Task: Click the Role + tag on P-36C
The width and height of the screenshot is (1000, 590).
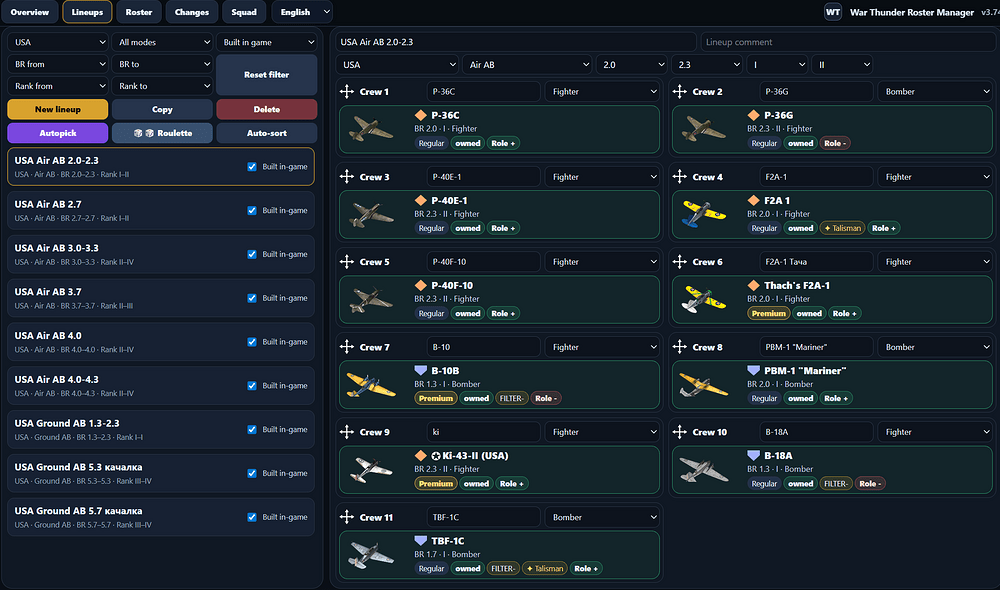Action: click(503, 144)
